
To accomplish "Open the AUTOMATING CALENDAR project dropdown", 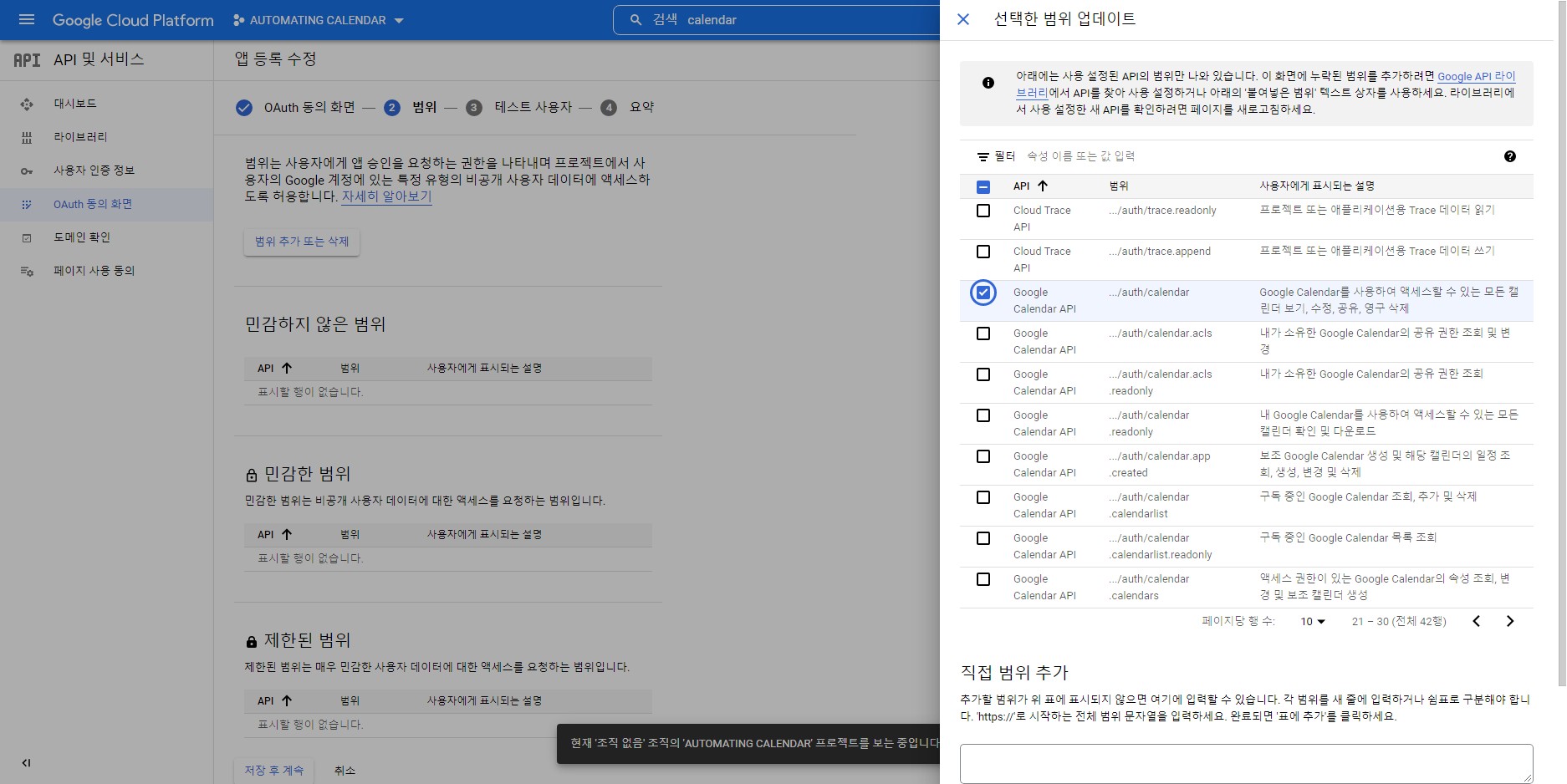I will pyautogui.click(x=319, y=20).
